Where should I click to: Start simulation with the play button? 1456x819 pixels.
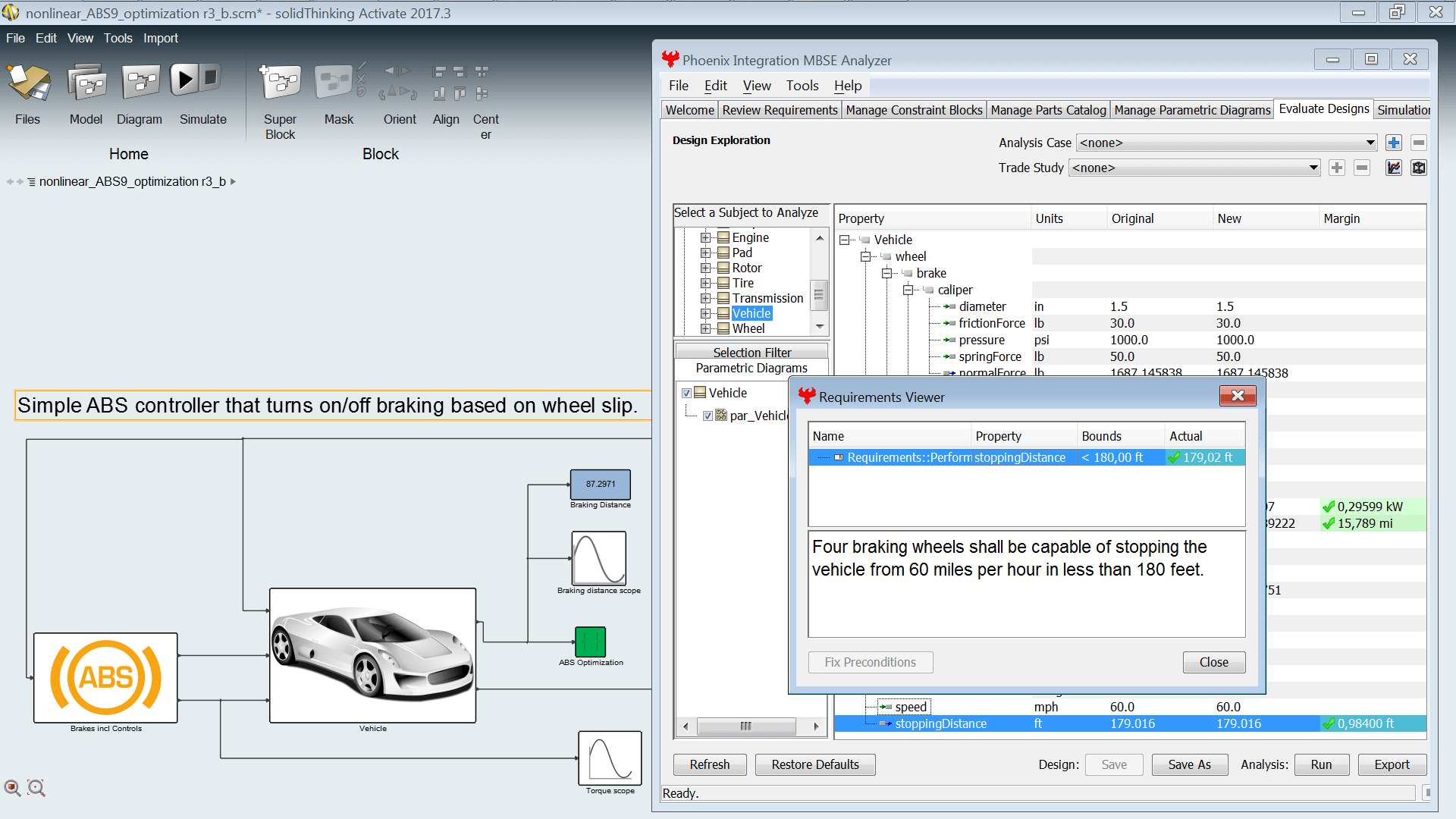(184, 79)
